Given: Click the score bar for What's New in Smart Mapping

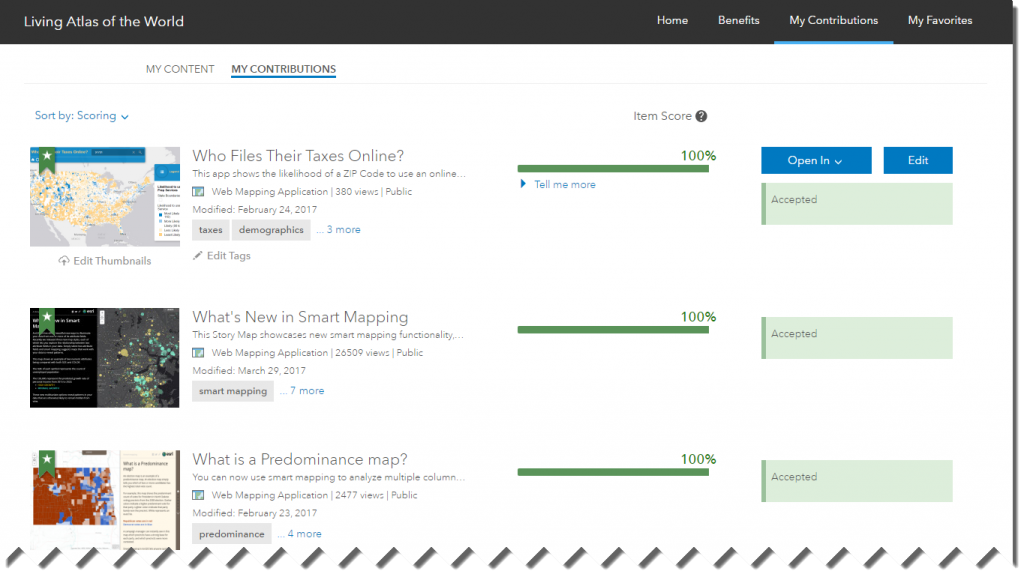Looking at the screenshot, I should pos(613,330).
